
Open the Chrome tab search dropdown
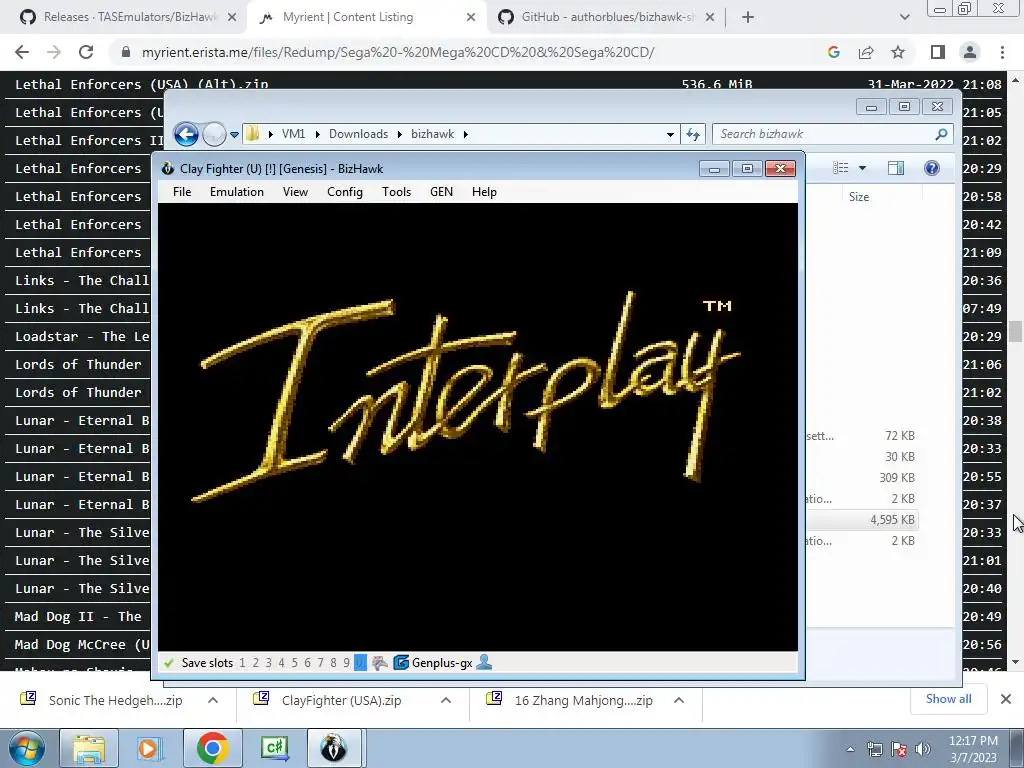(904, 17)
